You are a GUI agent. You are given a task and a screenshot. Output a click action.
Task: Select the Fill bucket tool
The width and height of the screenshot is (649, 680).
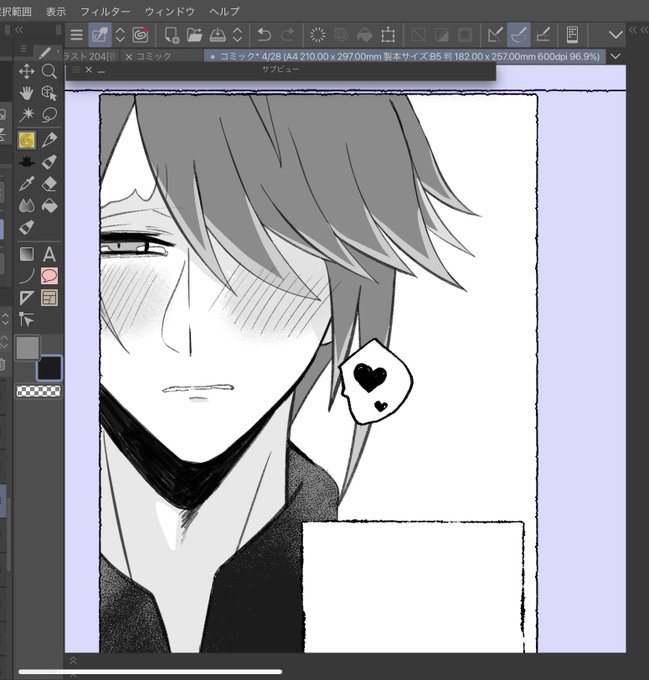tap(49, 206)
